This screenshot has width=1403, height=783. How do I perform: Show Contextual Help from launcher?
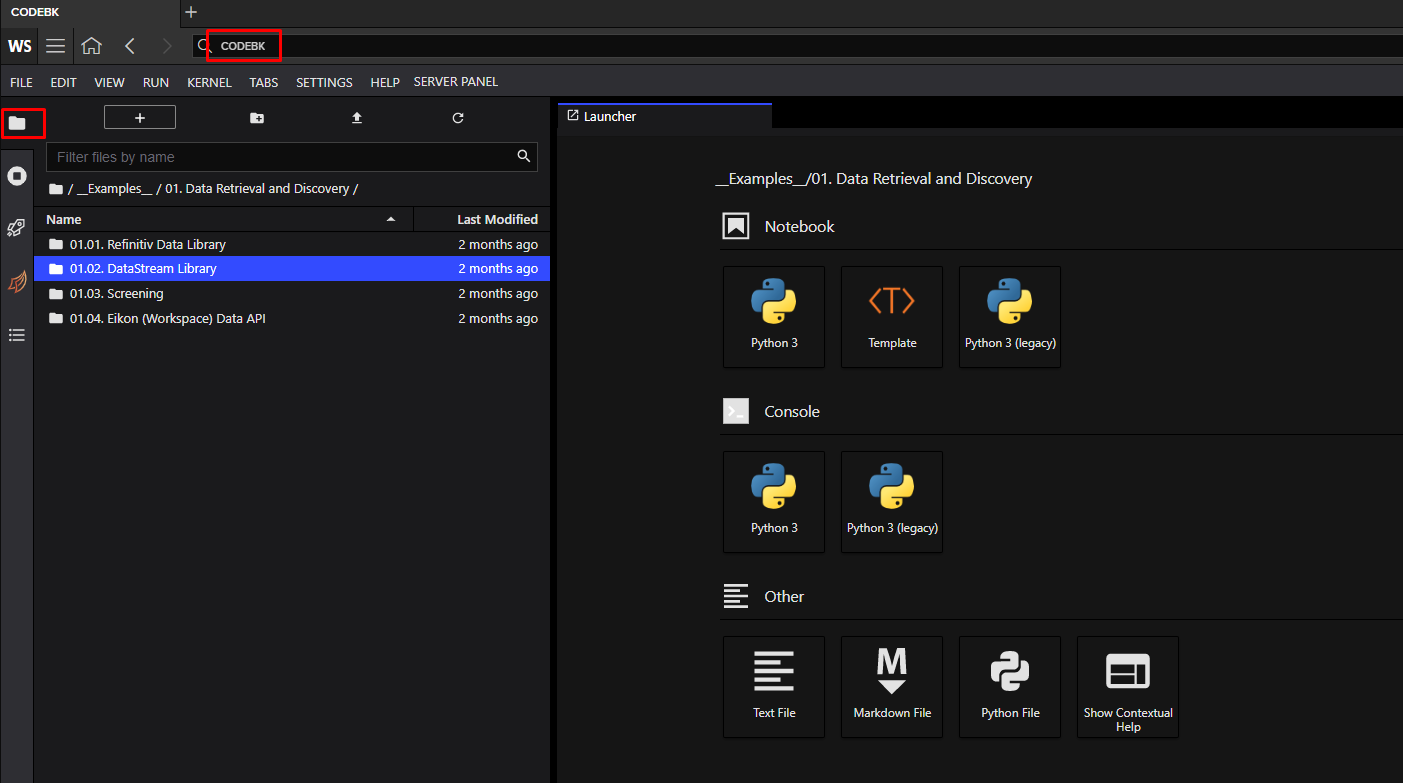(1128, 687)
